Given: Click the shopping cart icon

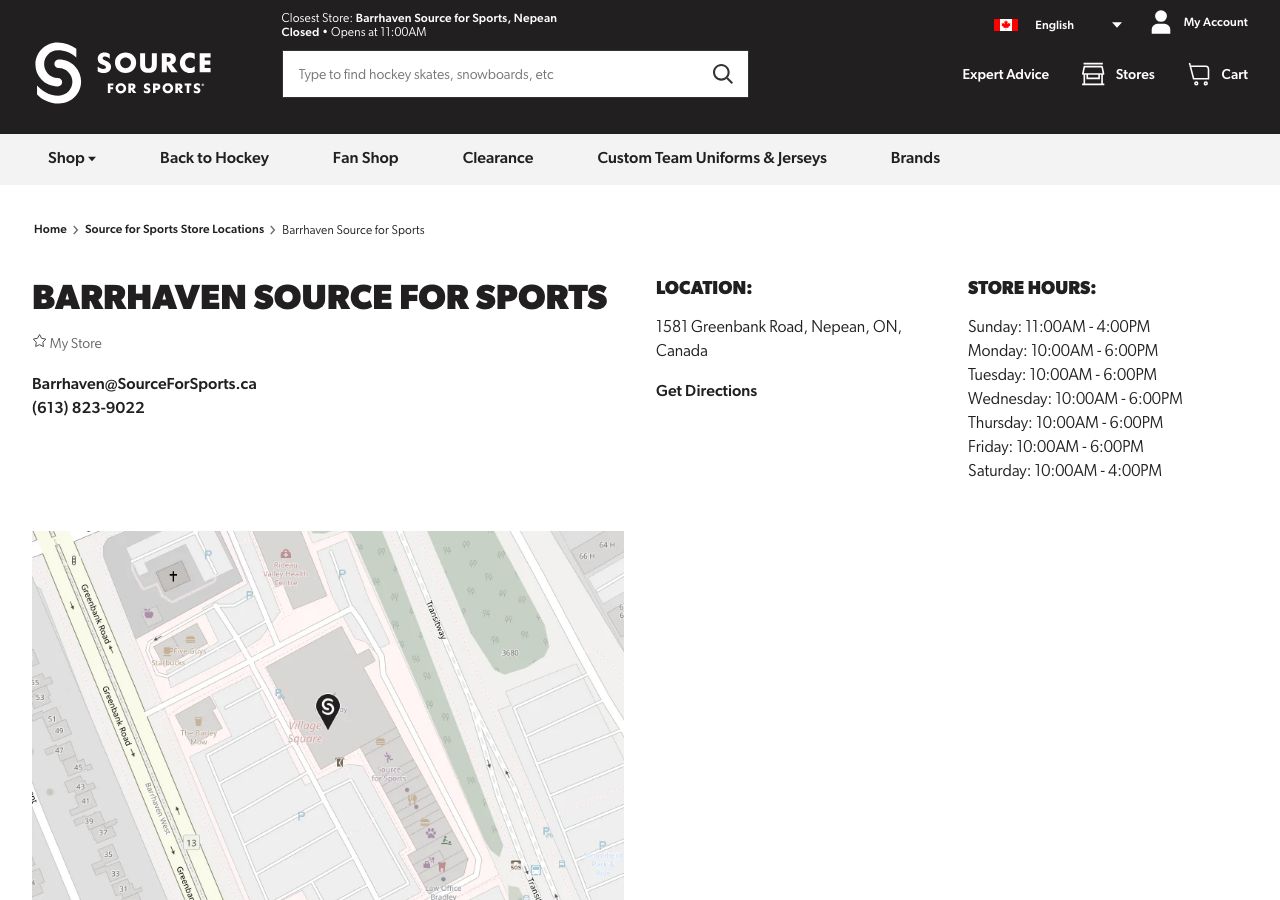Looking at the screenshot, I should (1199, 74).
